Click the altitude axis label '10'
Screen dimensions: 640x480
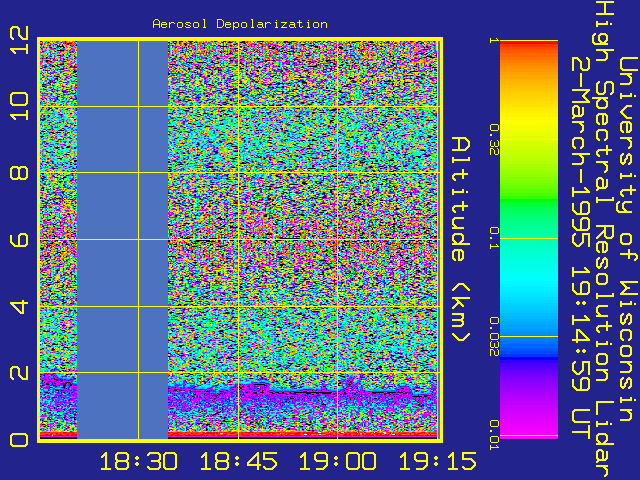point(20,106)
